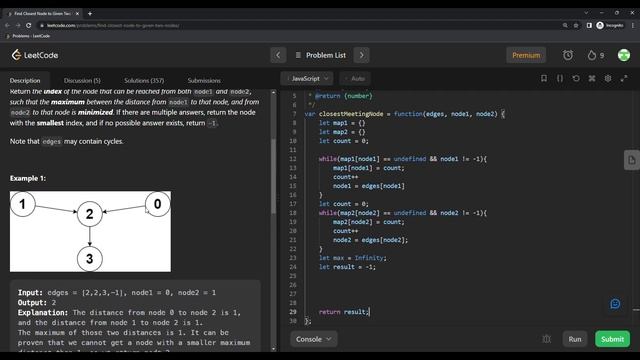
Task: Open the tab search chevron
Action: click(x=586, y=13)
